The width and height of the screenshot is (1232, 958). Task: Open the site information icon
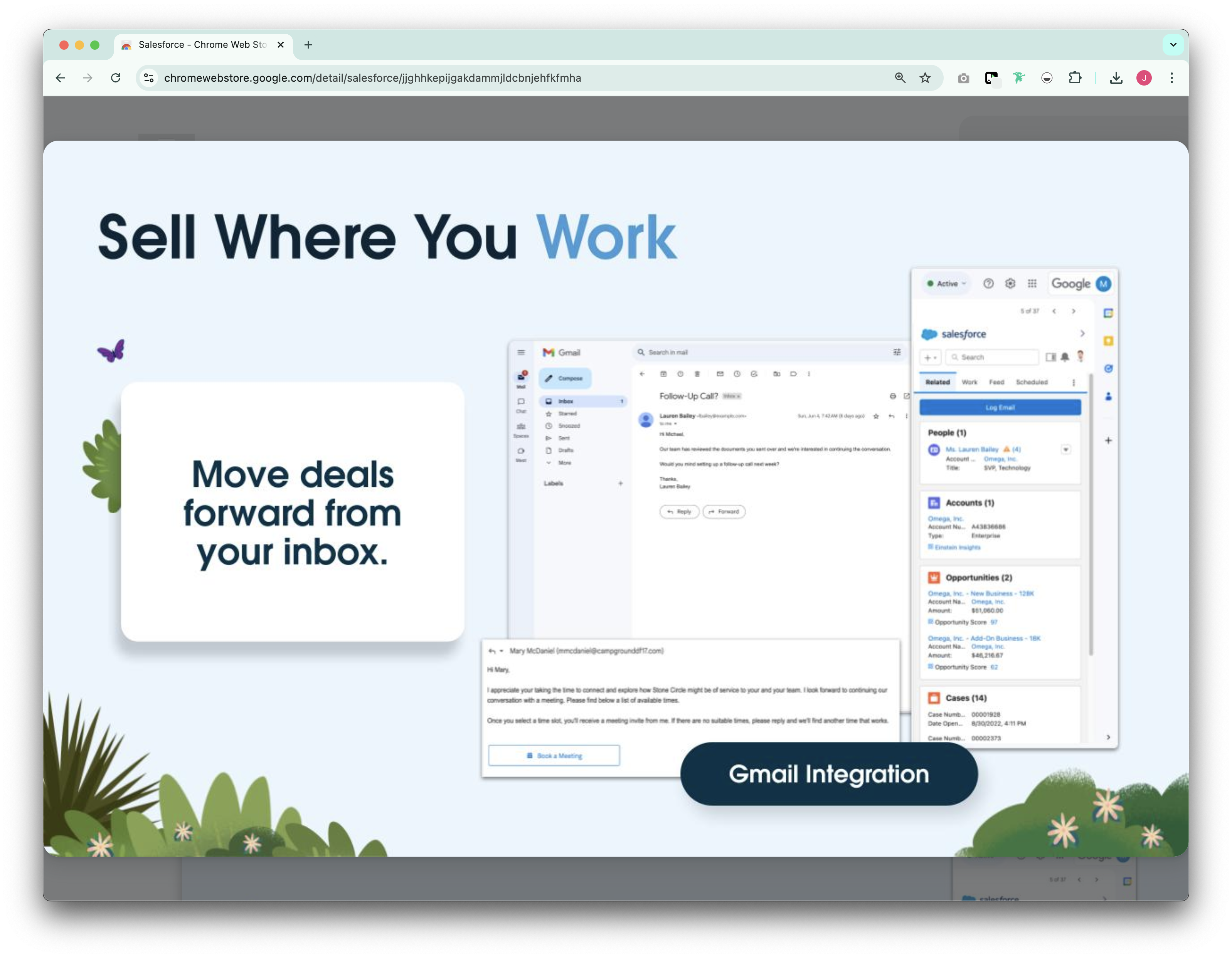149,78
